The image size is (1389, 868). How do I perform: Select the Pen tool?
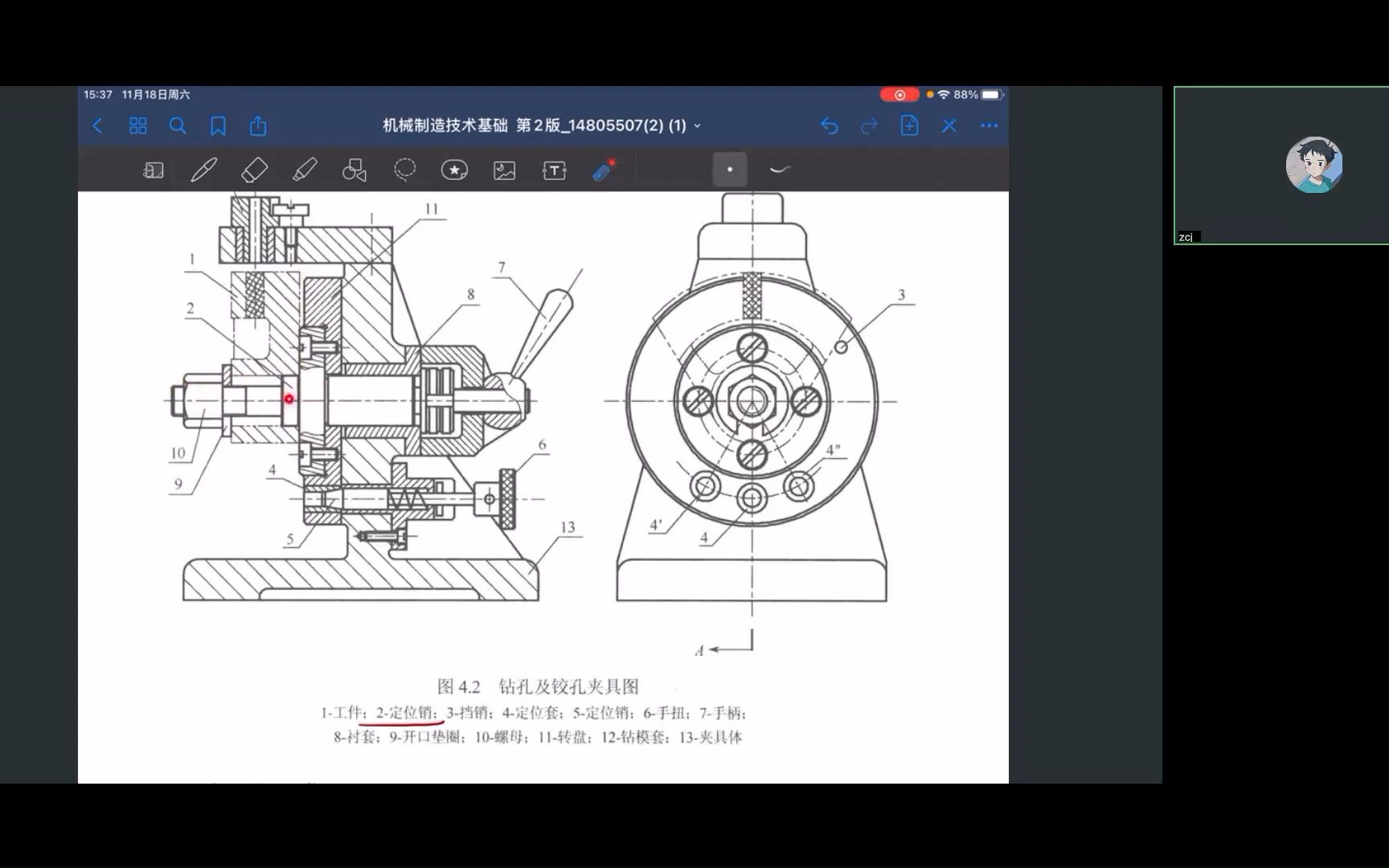coord(203,170)
